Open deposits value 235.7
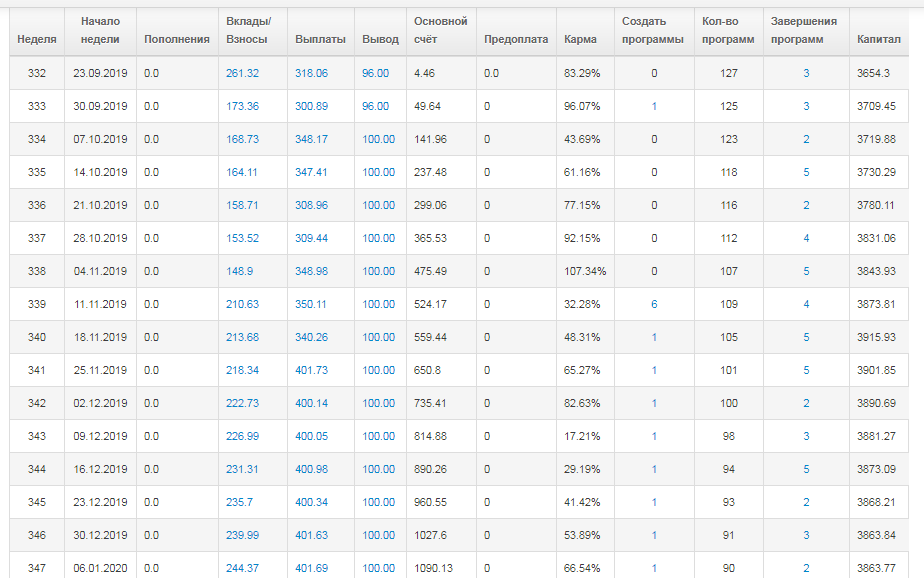The image size is (924, 578). coord(239,502)
